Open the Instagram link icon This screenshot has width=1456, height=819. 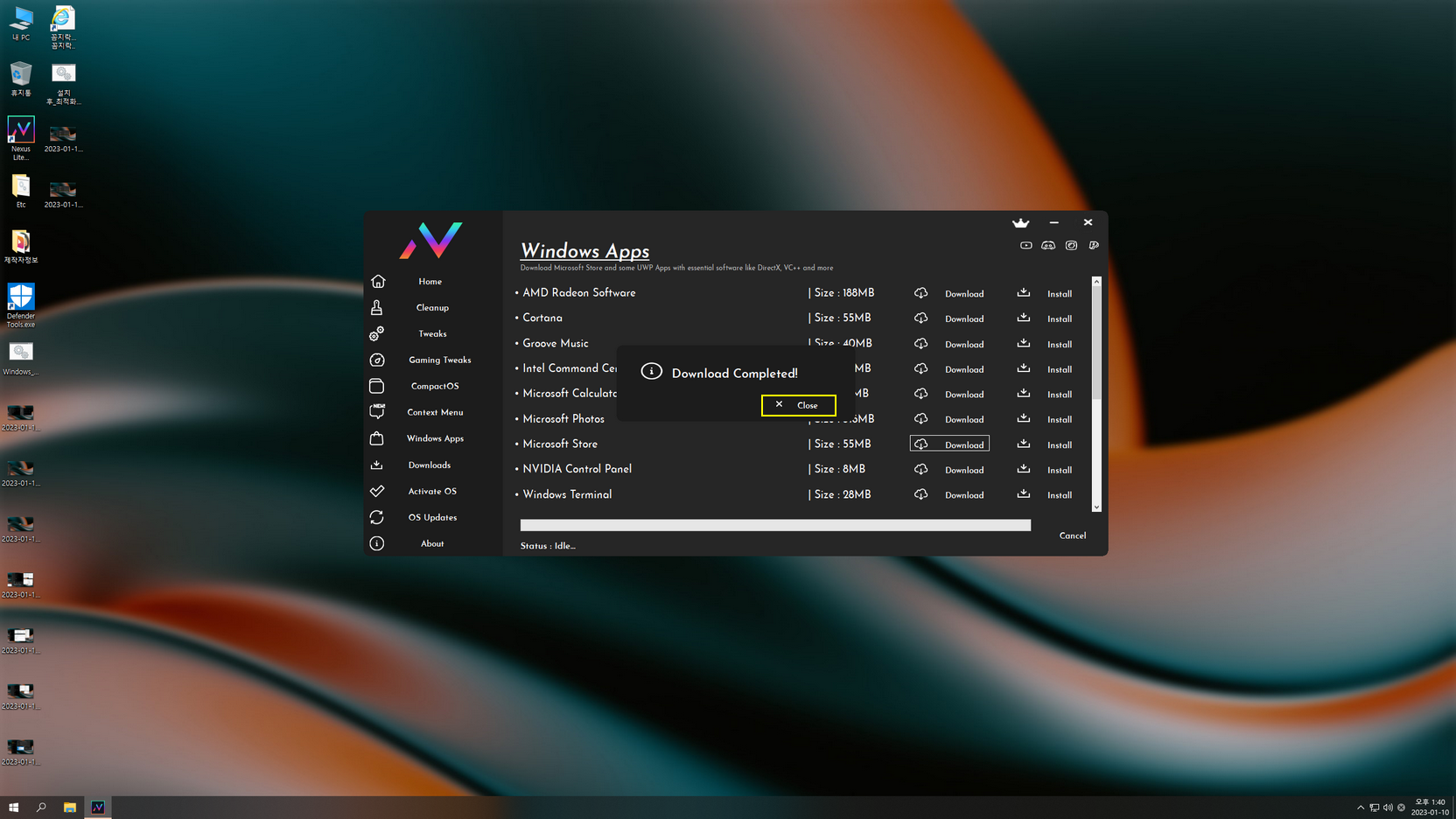(x=1071, y=246)
